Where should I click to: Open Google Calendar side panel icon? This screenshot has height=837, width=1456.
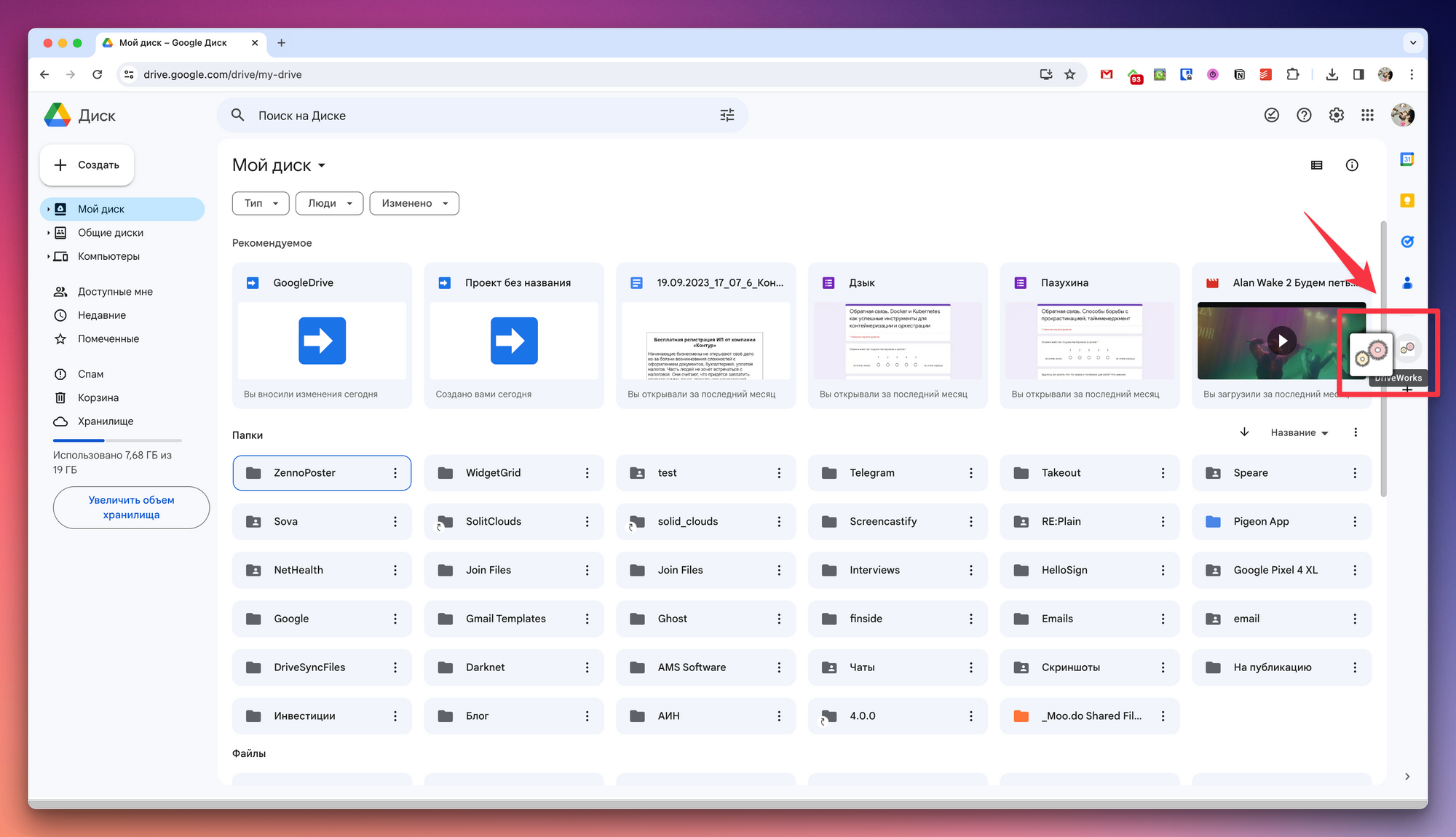tap(1406, 159)
